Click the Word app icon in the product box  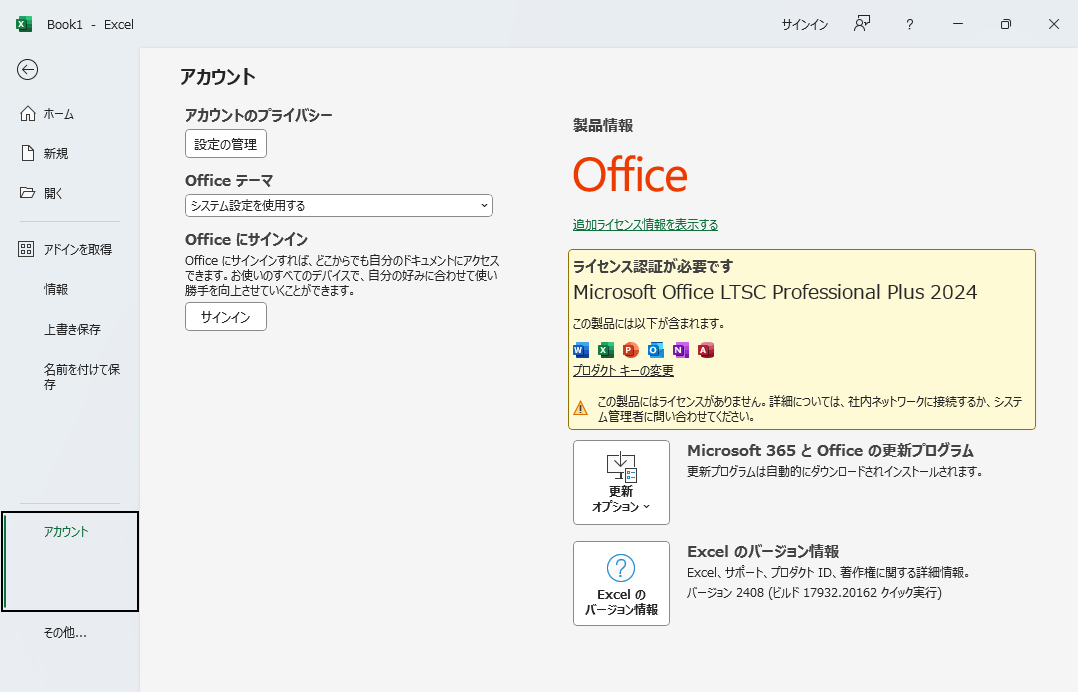(581, 350)
